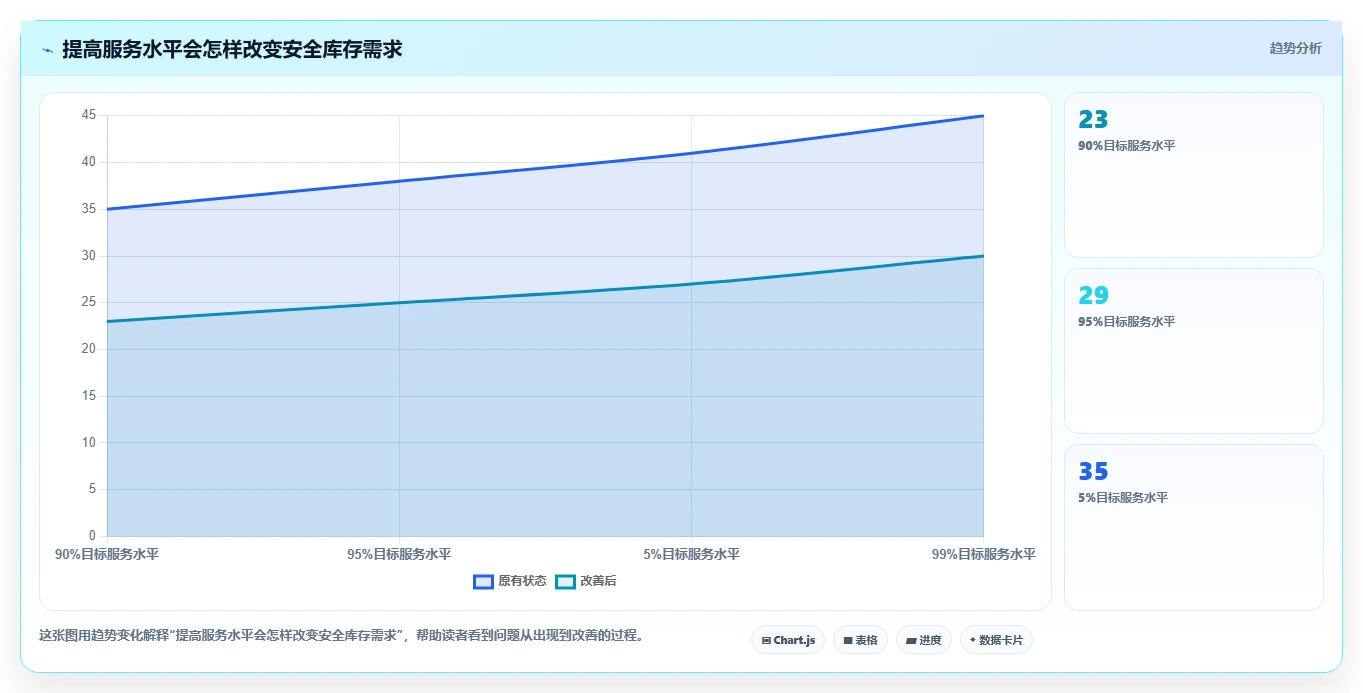Click the 5%目标服务水平 card caption under 35
Image resolution: width=1363 pixels, height=693 pixels.
coord(1123,498)
